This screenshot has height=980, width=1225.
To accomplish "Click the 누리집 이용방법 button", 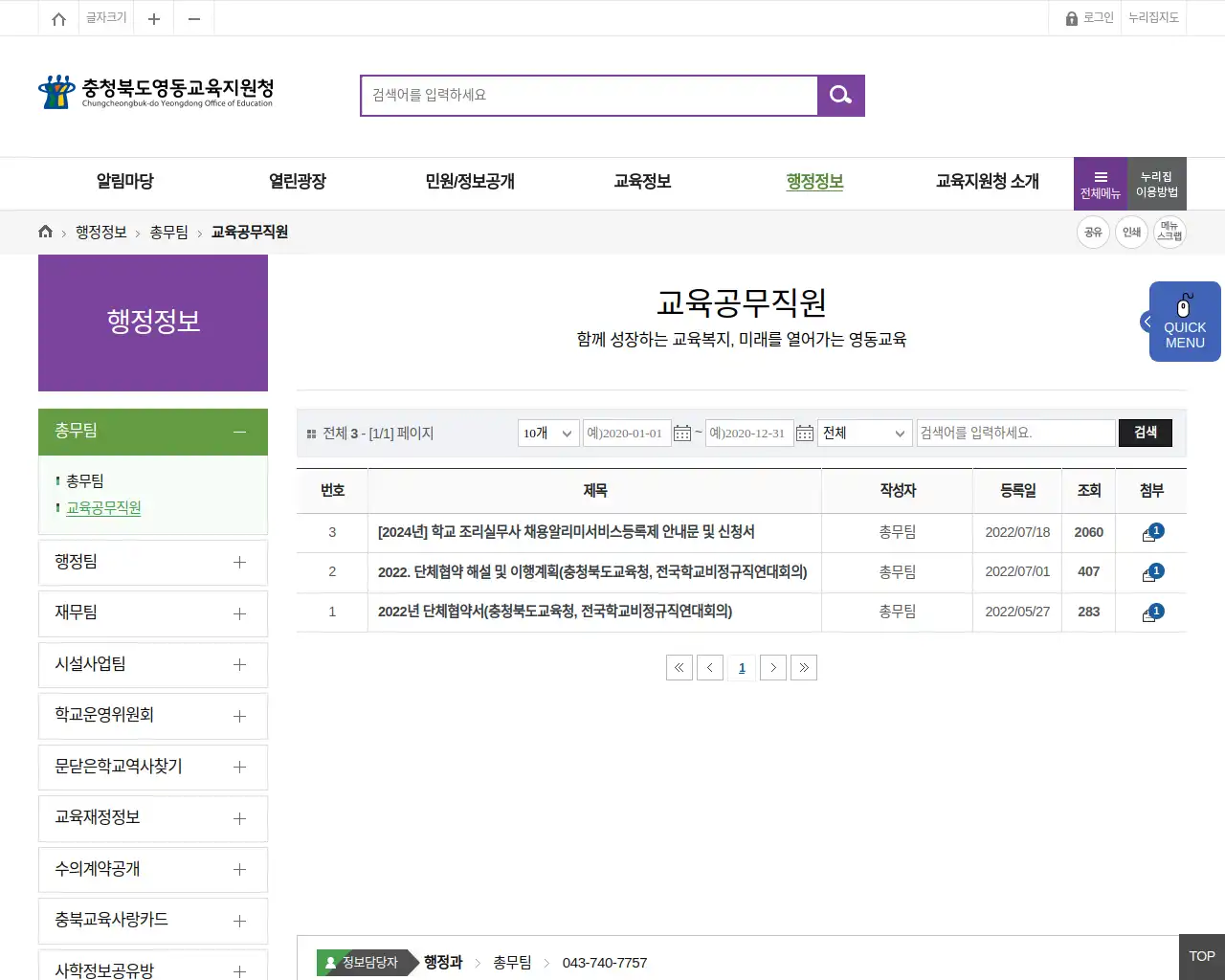I will (1157, 184).
